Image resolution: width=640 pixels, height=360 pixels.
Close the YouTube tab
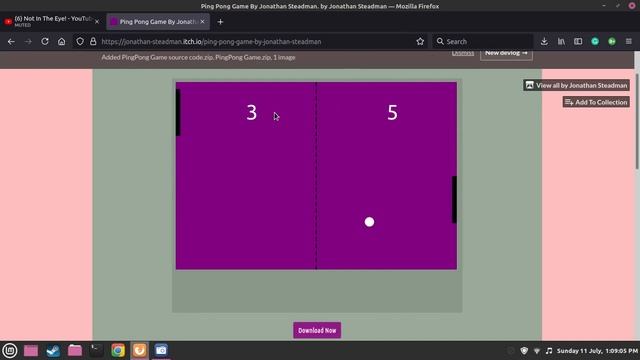97,22
